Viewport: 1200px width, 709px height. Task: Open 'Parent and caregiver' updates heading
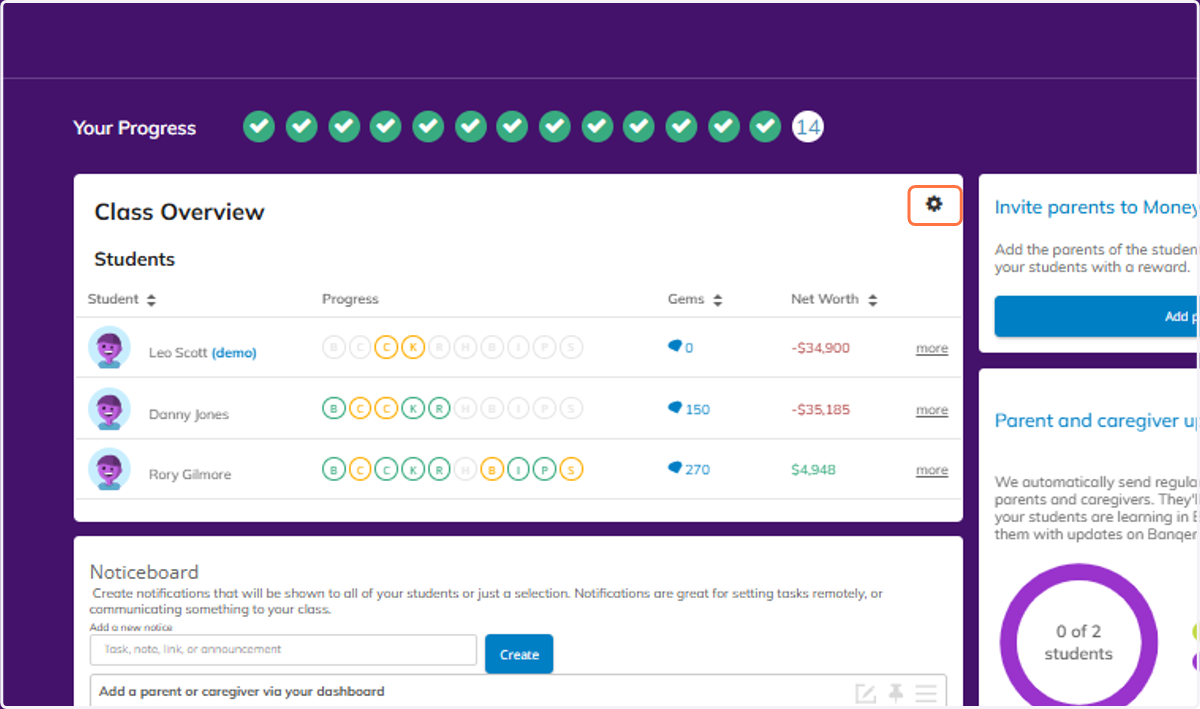(1096, 420)
